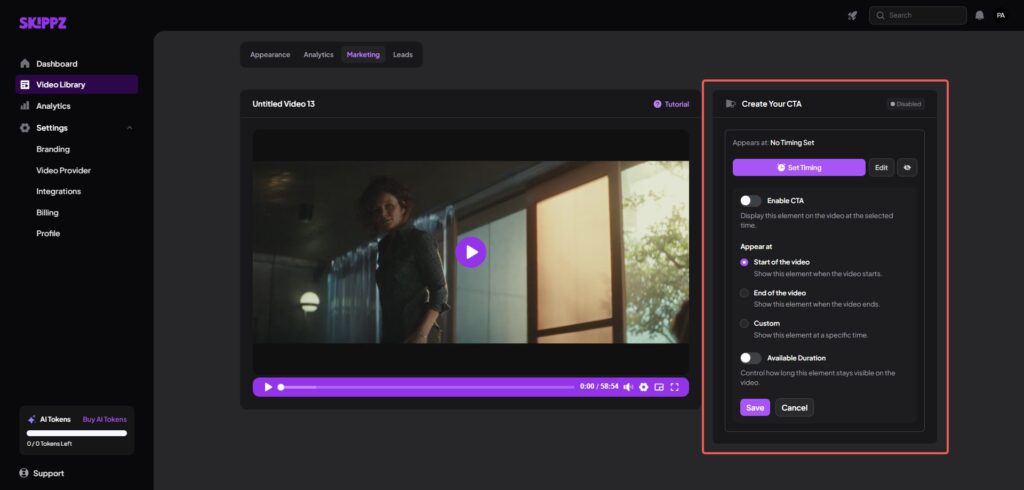This screenshot has height=490, width=1024.
Task: Enter fullscreen on the video player
Action: point(675,387)
